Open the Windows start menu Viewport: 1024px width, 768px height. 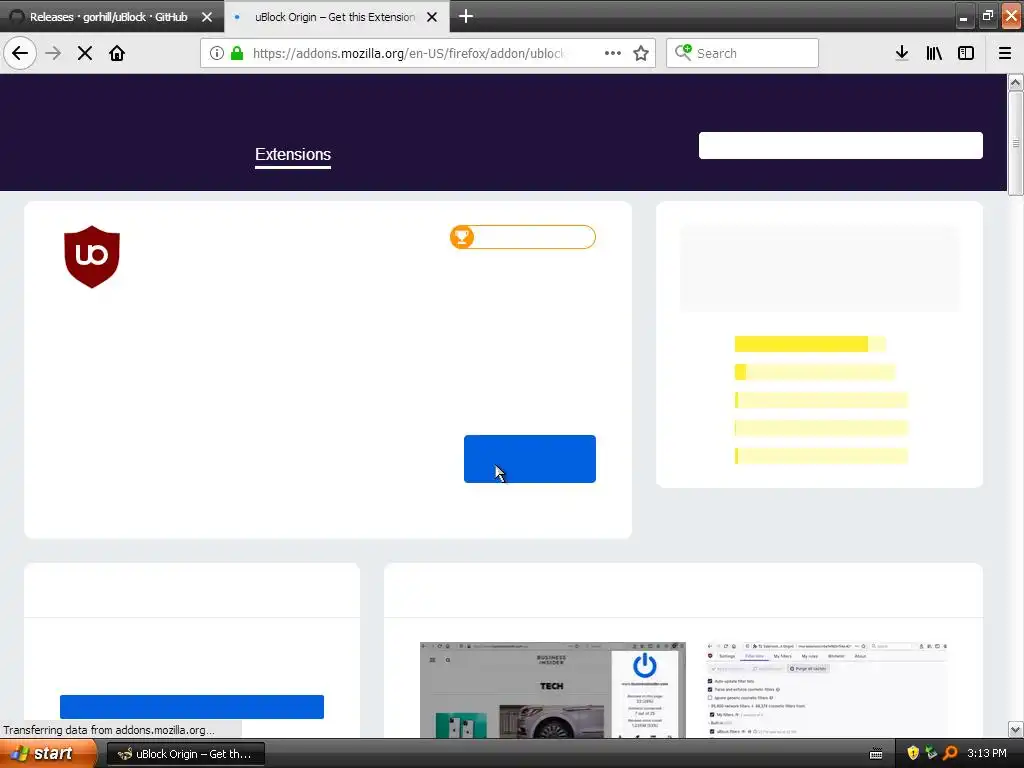point(48,754)
